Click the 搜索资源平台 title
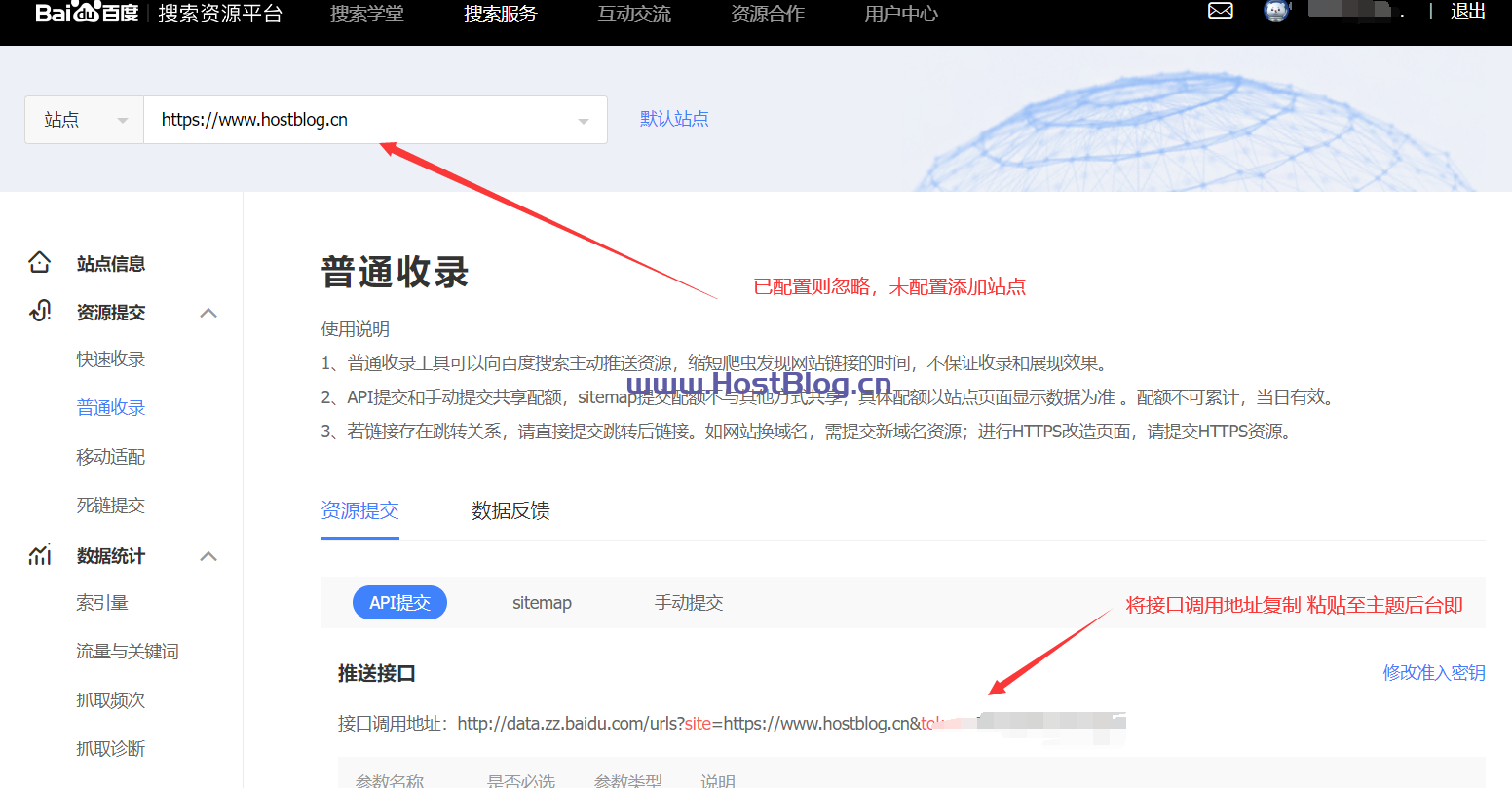1512x788 pixels. point(220,14)
